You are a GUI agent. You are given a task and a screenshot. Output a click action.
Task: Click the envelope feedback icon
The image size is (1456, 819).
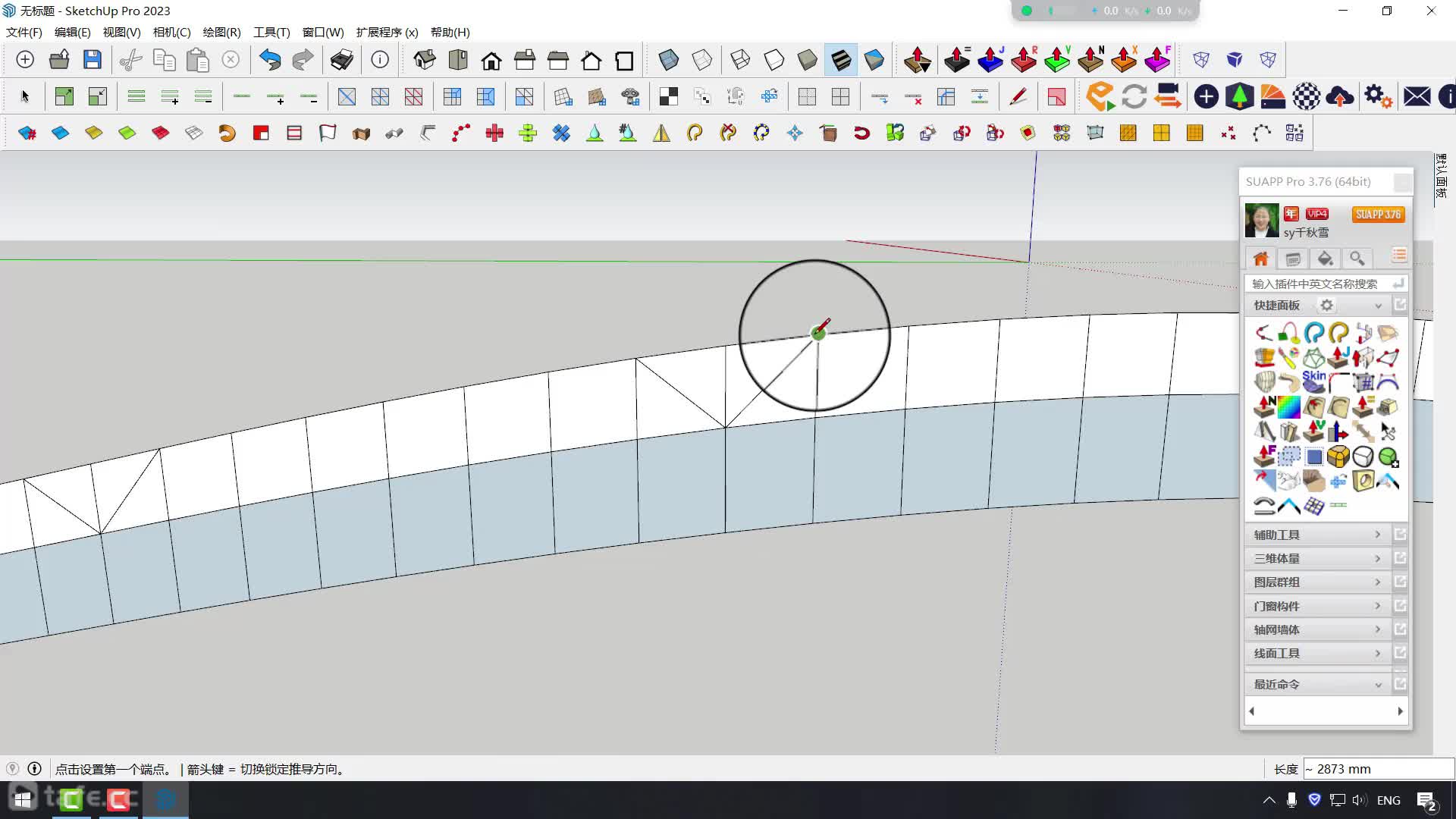(1417, 96)
